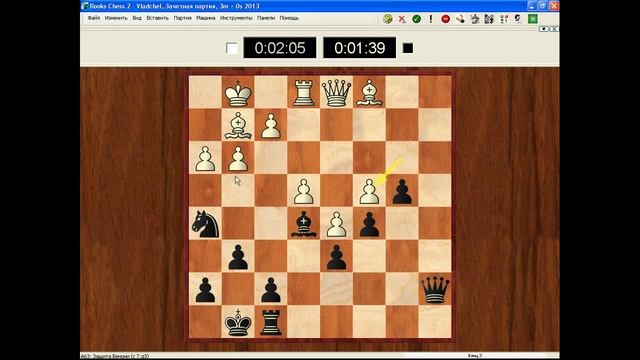
Task: Click the red X toolbar icon
Action: tap(402, 19)
